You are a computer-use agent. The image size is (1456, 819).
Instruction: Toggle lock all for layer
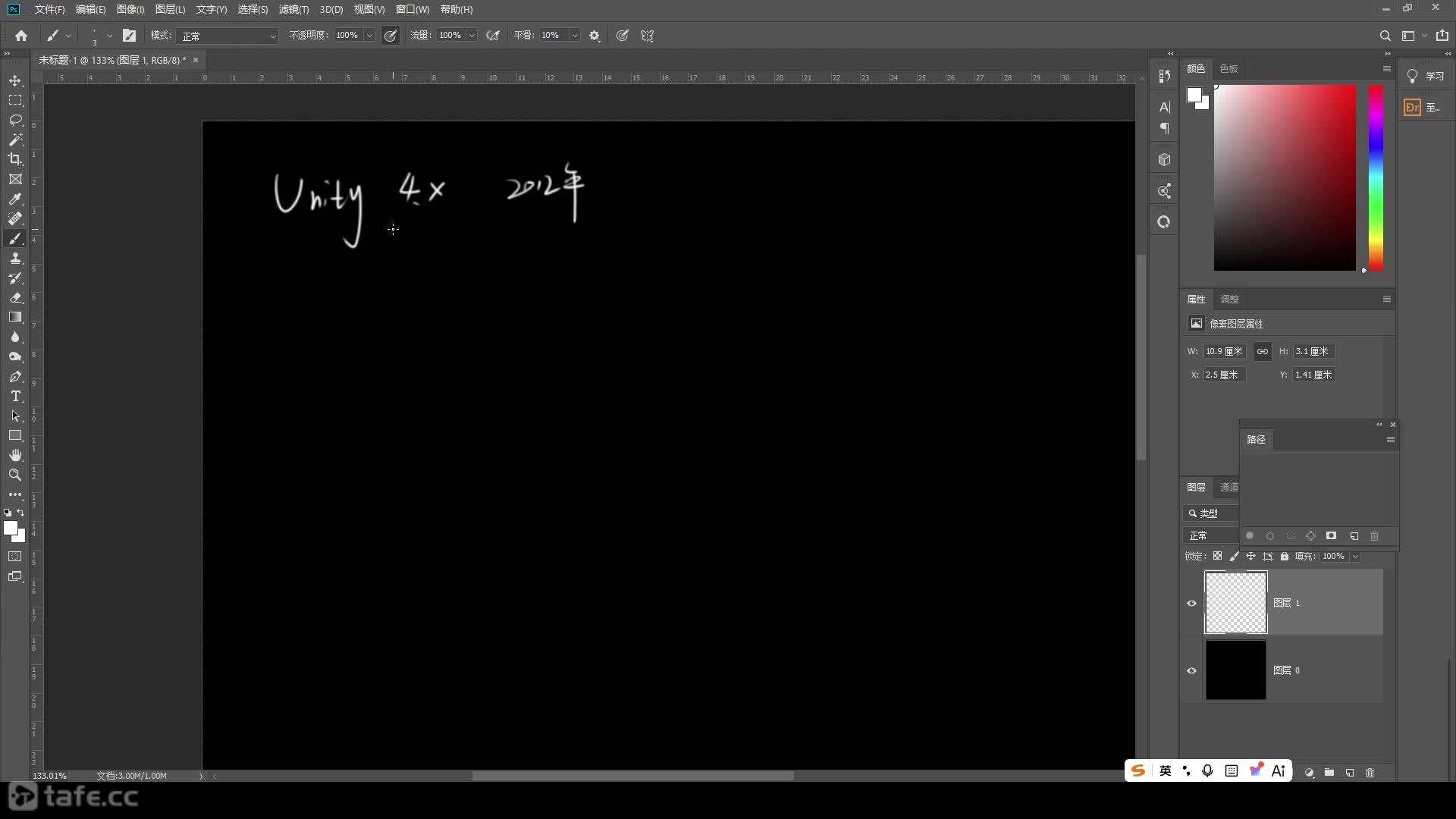pos(1284,556)
